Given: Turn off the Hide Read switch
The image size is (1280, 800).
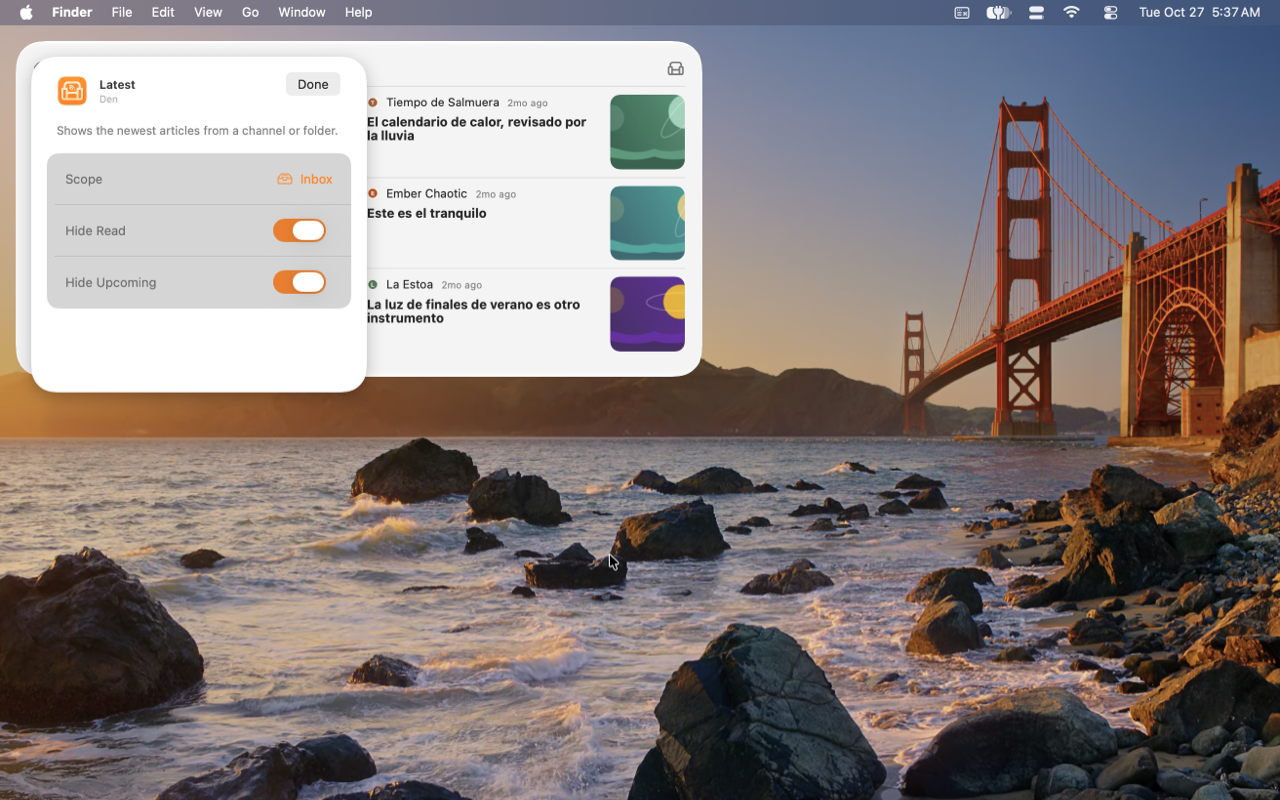Looking at the screenshot, I should pos(299,231).
